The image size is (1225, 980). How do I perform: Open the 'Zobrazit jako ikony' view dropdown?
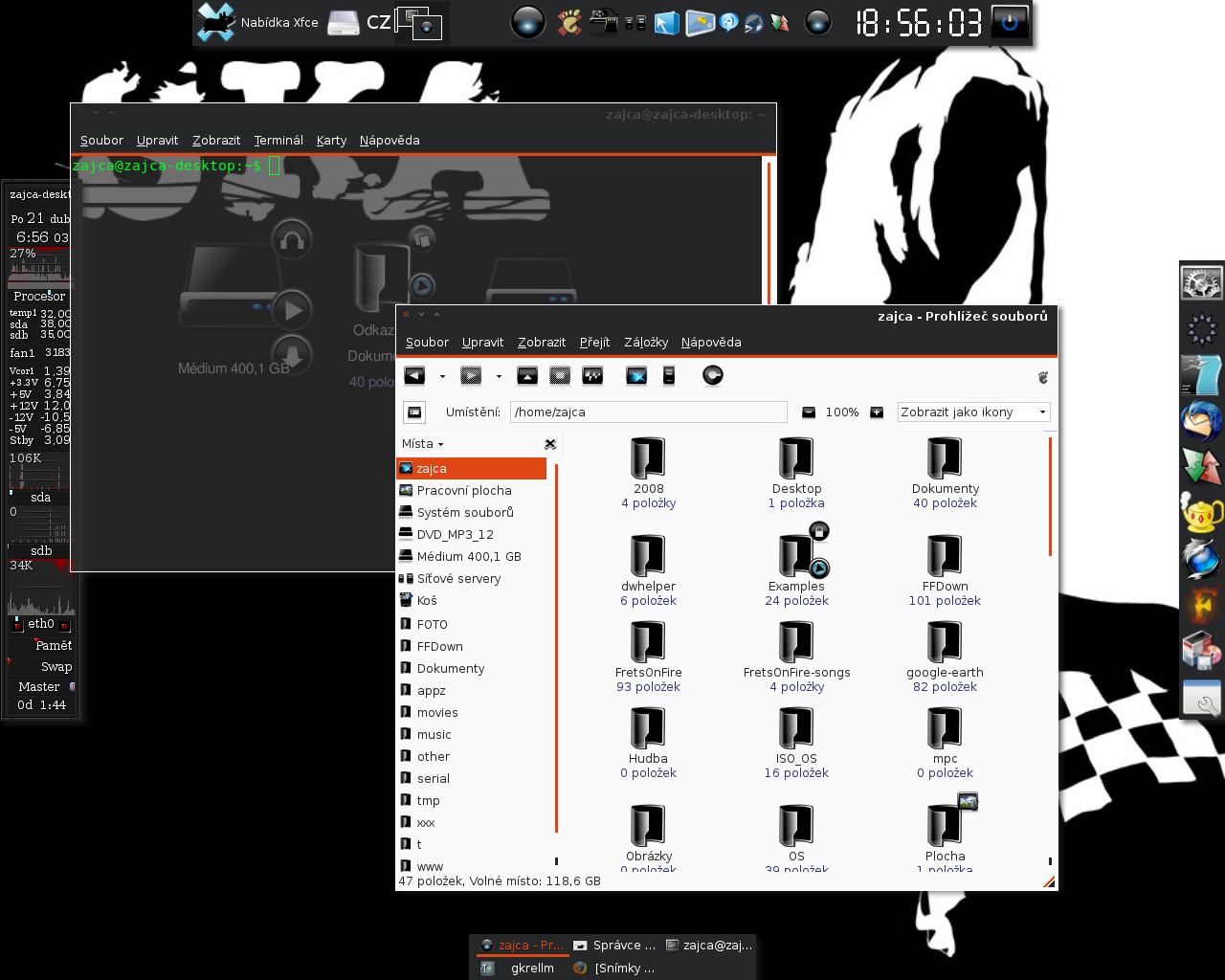click(x=974, y=412)
